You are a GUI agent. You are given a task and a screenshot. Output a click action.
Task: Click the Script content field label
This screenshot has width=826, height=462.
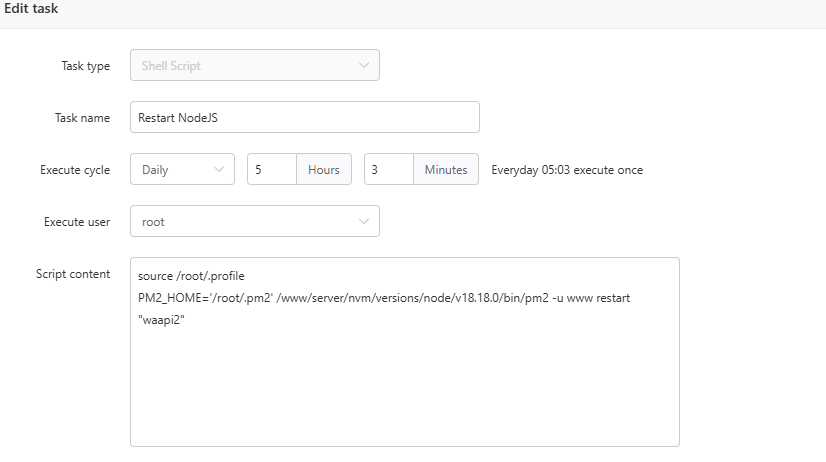[x=73, y=274]
